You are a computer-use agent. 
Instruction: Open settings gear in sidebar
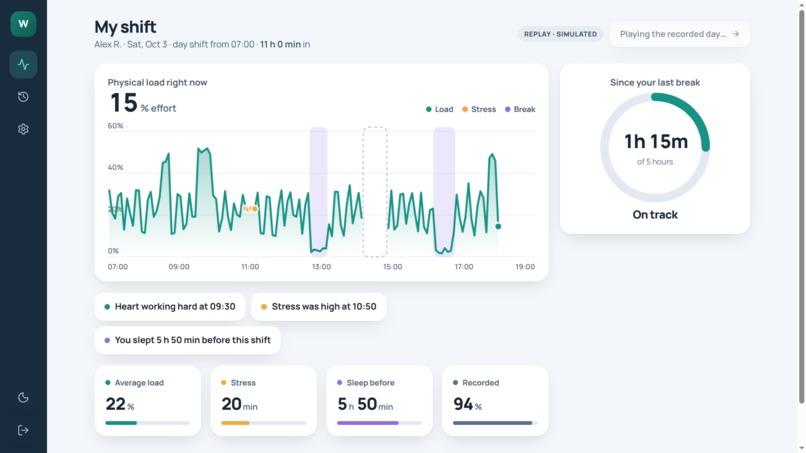(23, 129)
